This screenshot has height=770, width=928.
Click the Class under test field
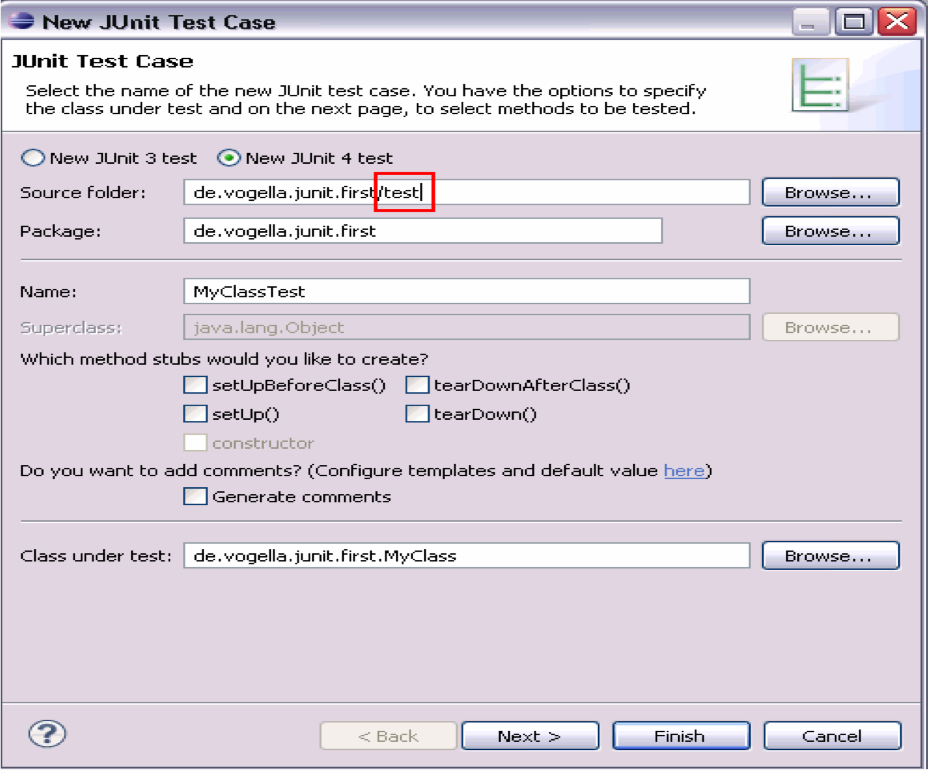[466, 555]
